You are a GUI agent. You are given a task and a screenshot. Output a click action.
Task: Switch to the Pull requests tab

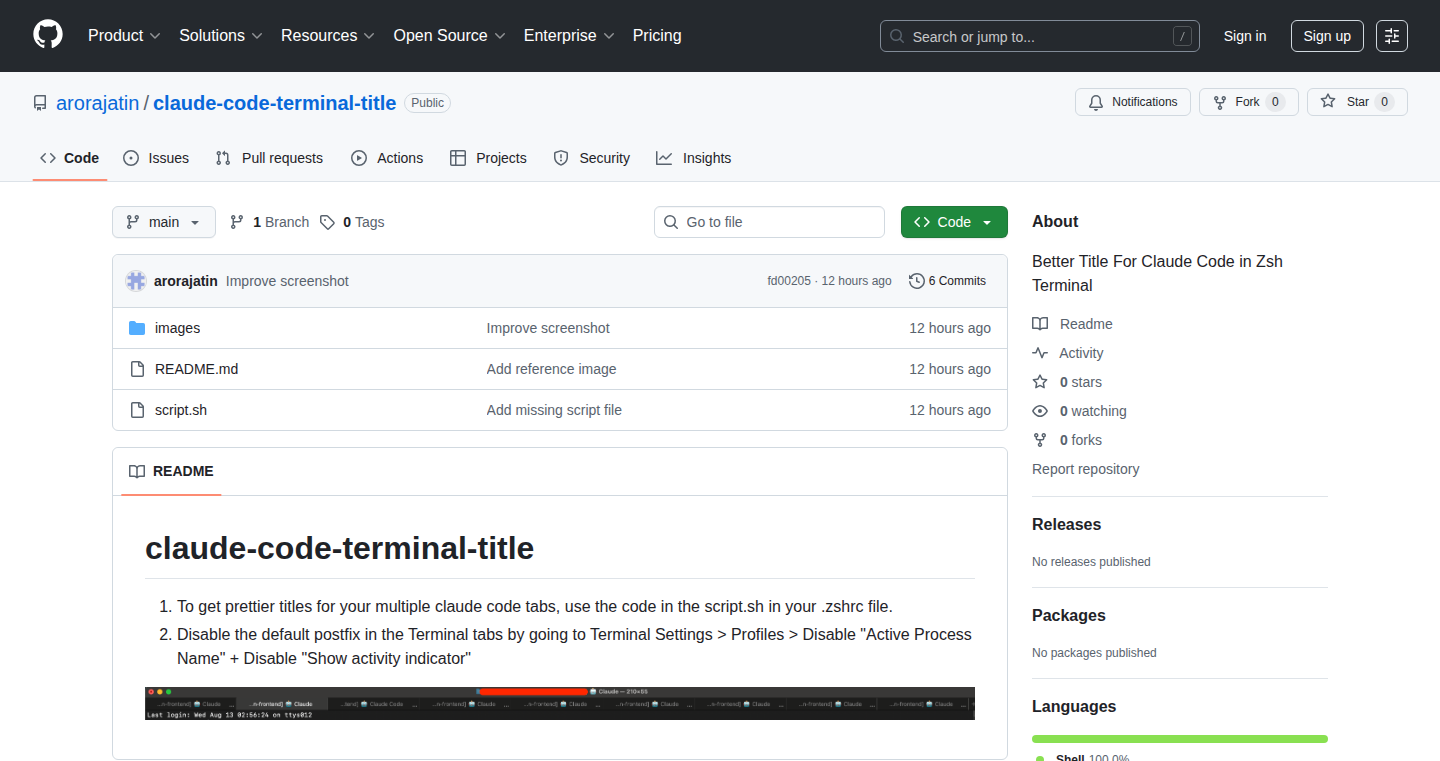(x=270, y=158)
